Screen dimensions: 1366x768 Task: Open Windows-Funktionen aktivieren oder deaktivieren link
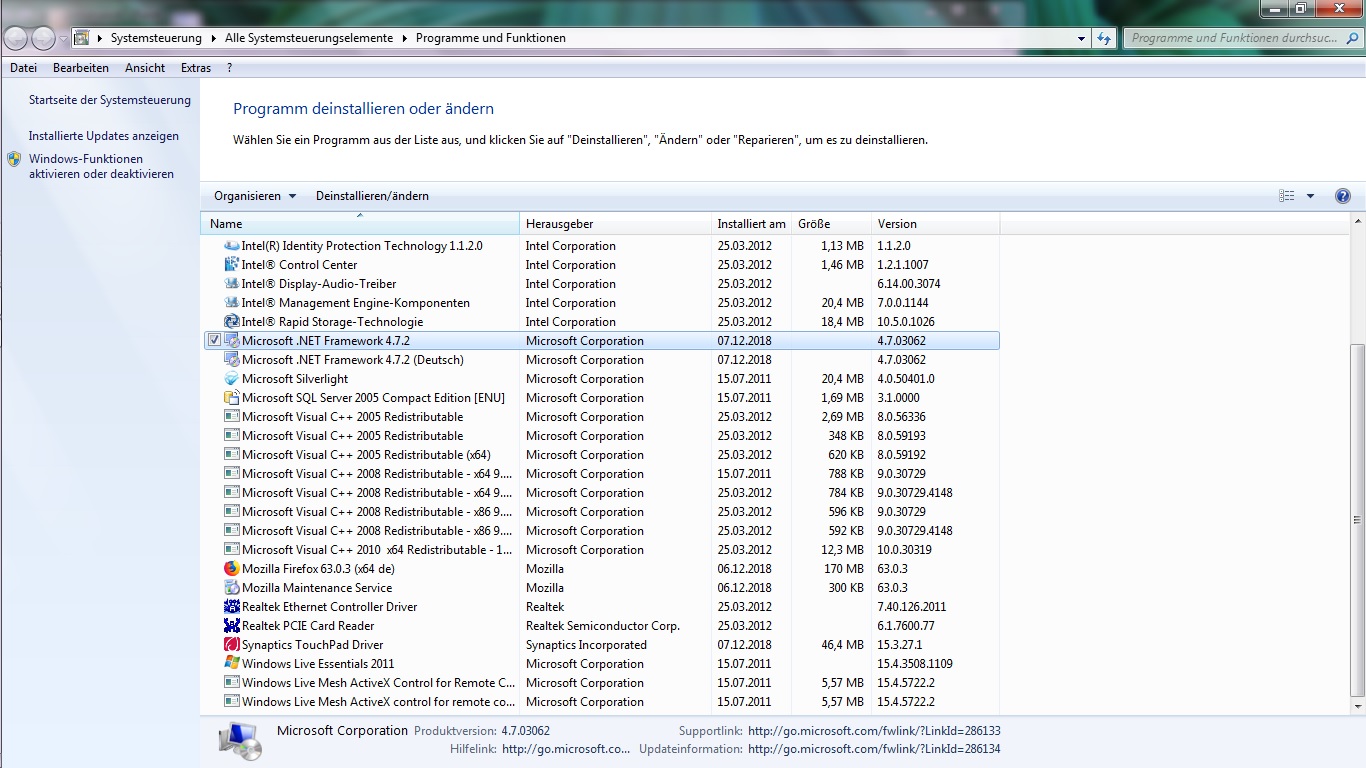pyautogui.click(x=101, y=166)
